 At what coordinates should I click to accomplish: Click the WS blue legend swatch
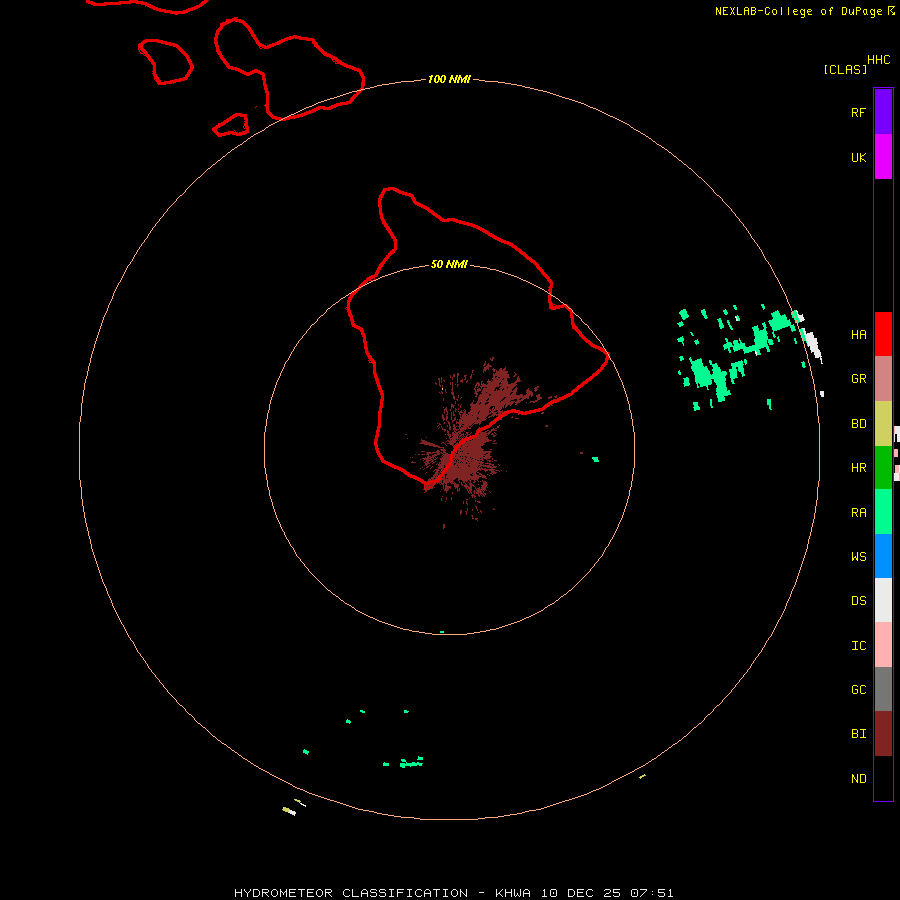click(x=883, y=556)
